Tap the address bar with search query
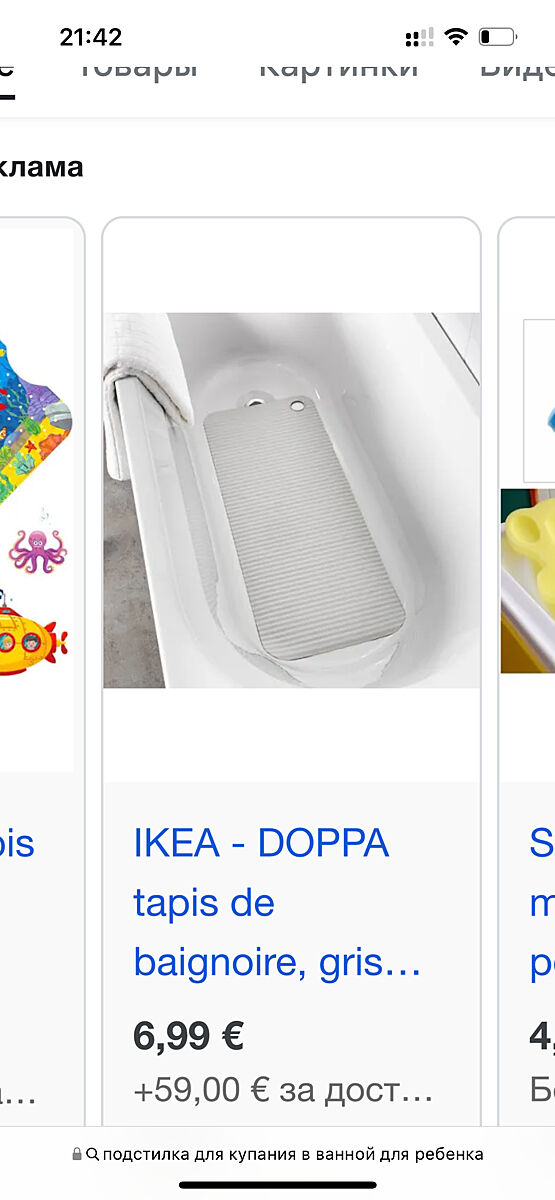Image resolution: width=555 pixels, height=1200 pixels. point(277,1154)
